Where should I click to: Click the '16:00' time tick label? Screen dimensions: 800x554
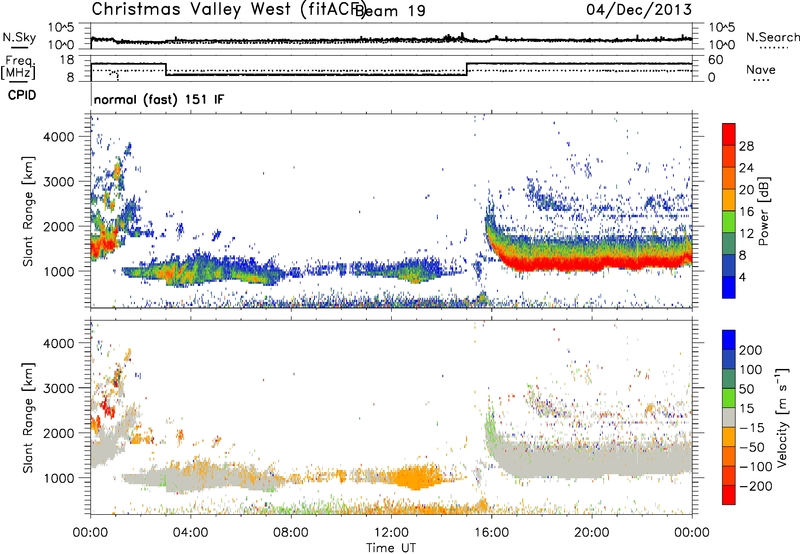coord(491,533)
